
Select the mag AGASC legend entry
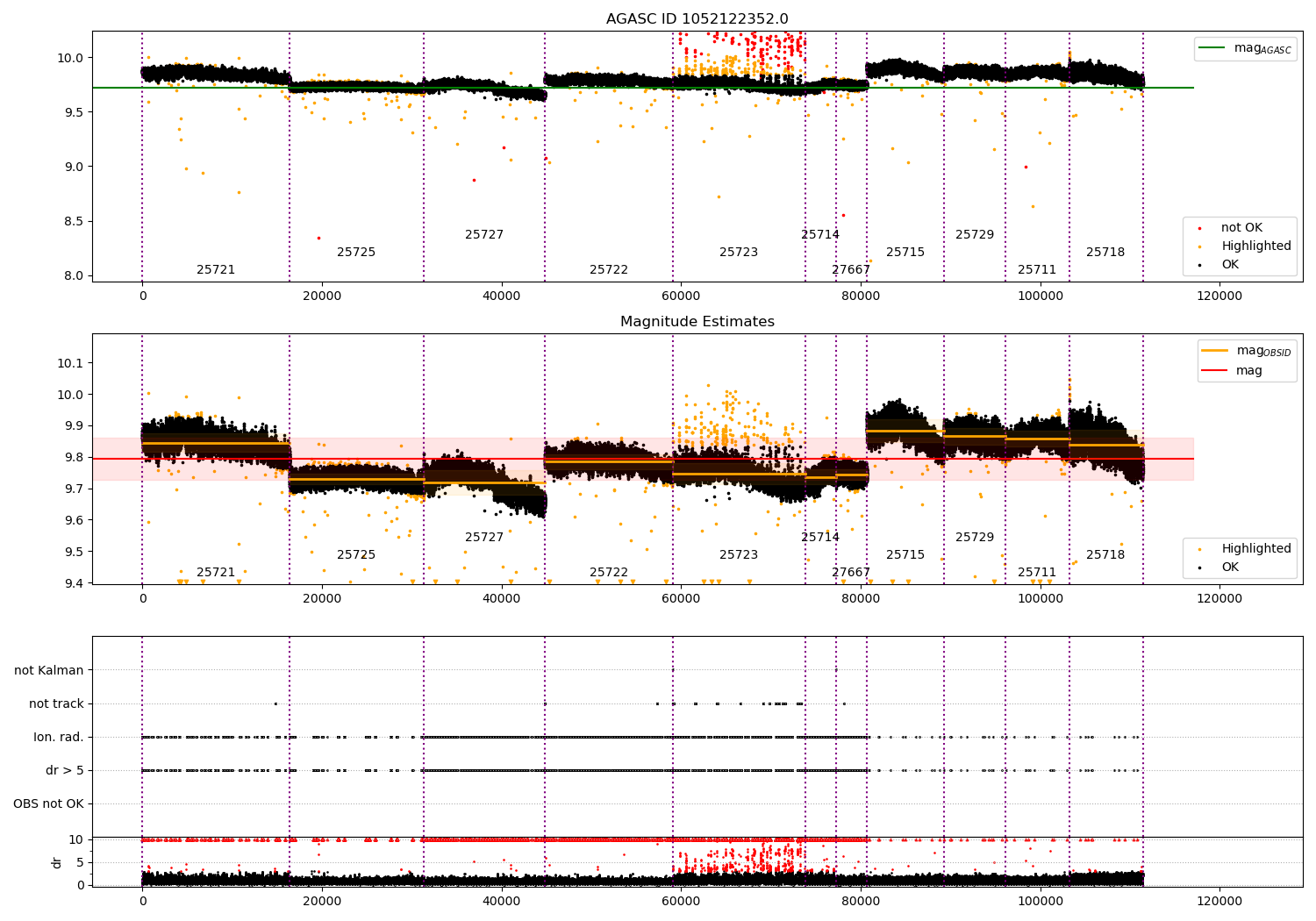coord(1246,48)
